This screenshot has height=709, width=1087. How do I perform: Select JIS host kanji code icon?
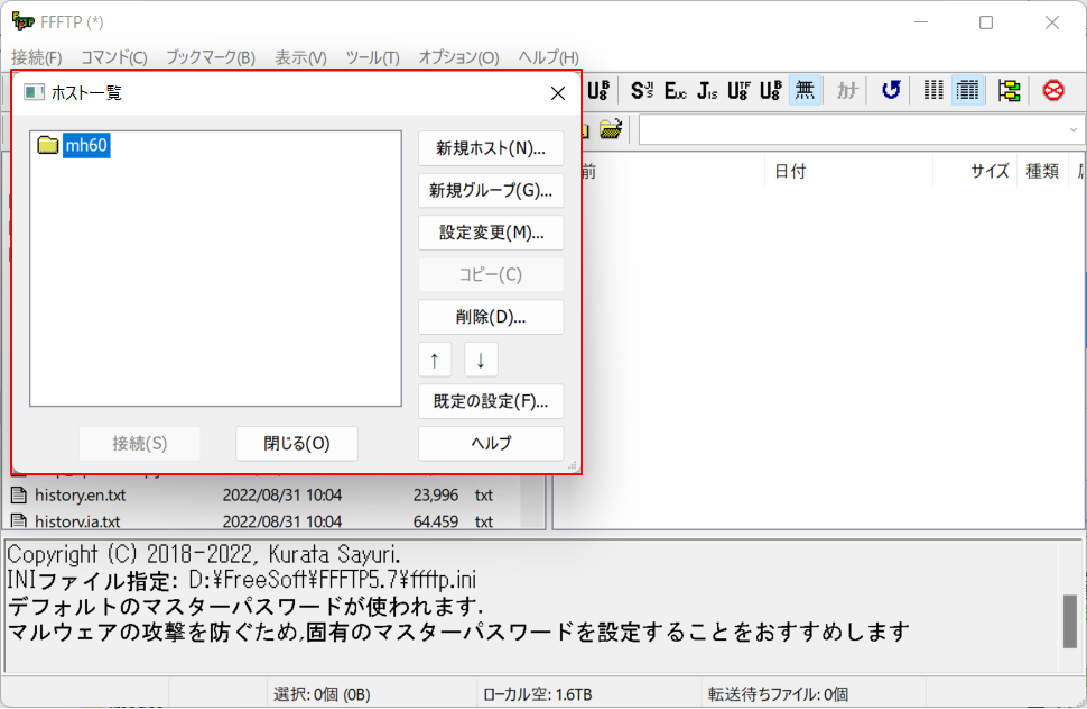(707, 90)
